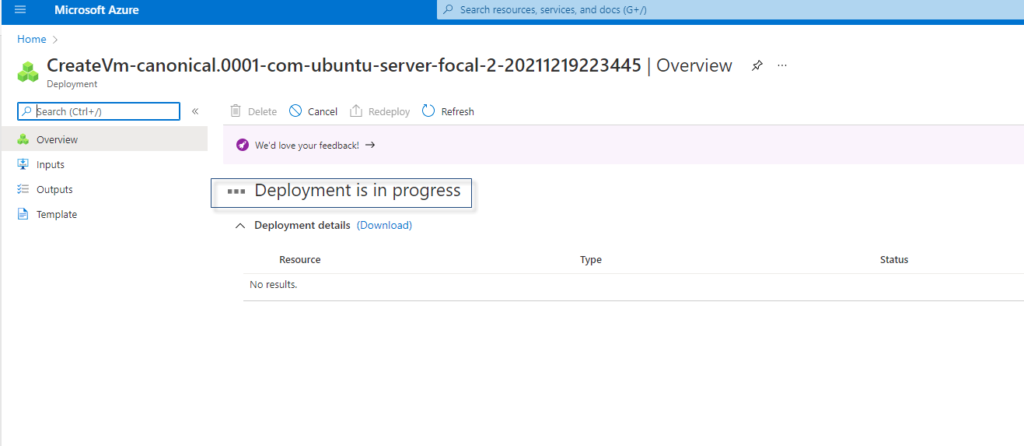Open the Azure portal hamburger menu
Screen dimensions: 1024x446
(x=20, y=10)
